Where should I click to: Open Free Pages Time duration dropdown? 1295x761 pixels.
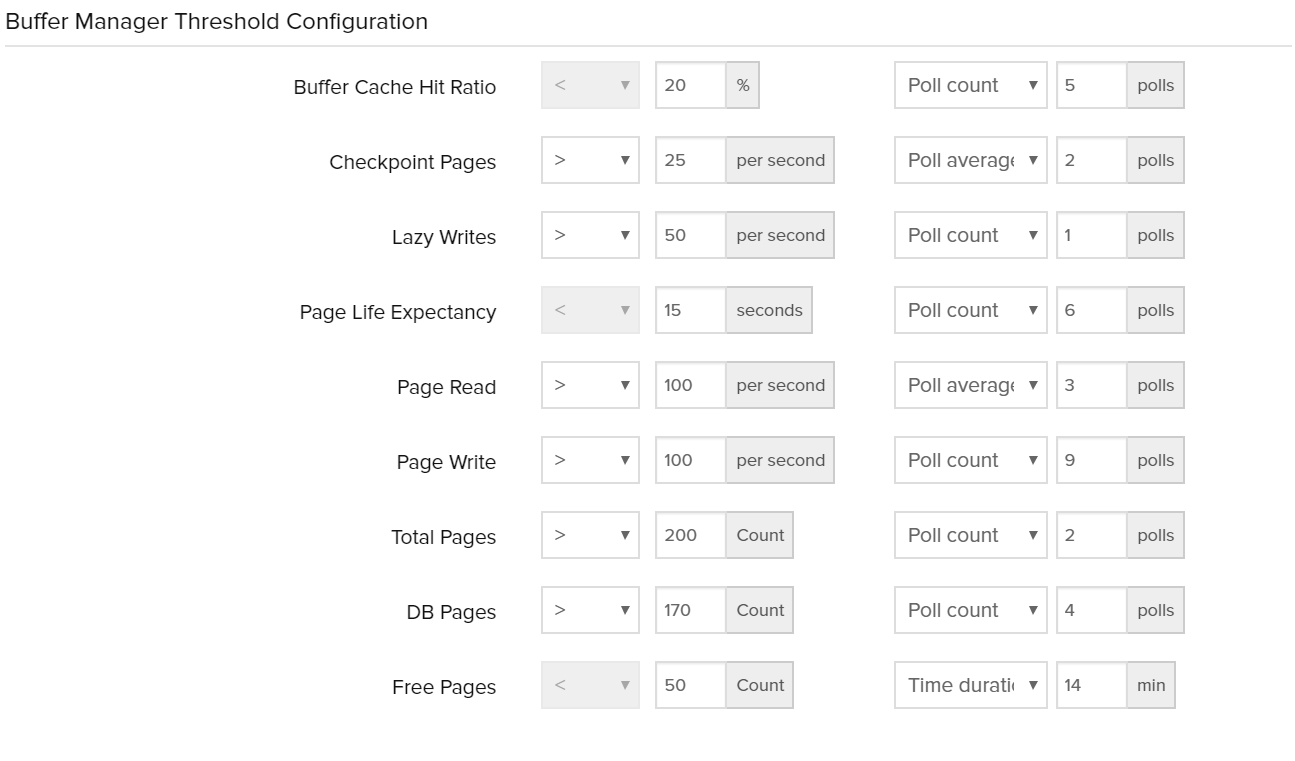click(971, 685)
